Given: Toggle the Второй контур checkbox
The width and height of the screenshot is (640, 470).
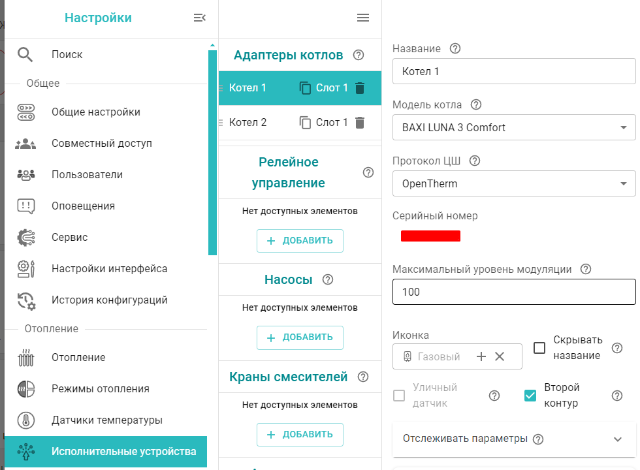Looking at the screenshot, I should [x=531, y=395].
